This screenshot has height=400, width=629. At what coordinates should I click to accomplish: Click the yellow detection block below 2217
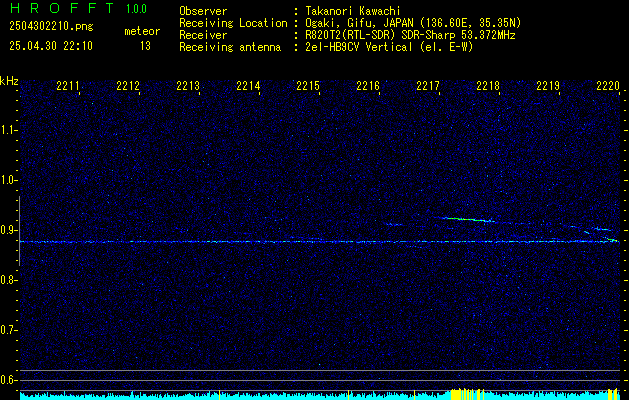467,394
